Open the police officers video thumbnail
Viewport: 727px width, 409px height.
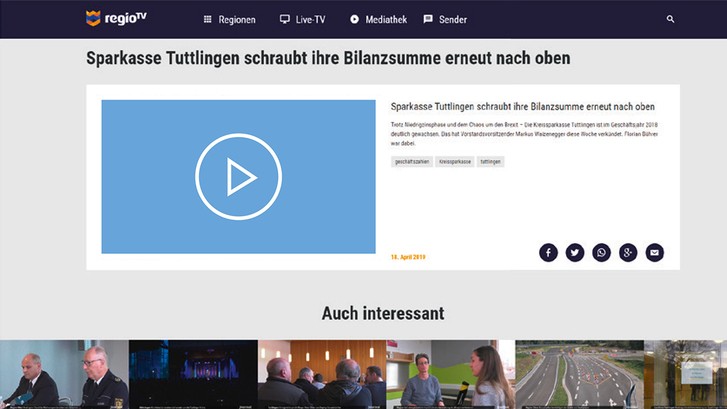(x=64, y=374)
